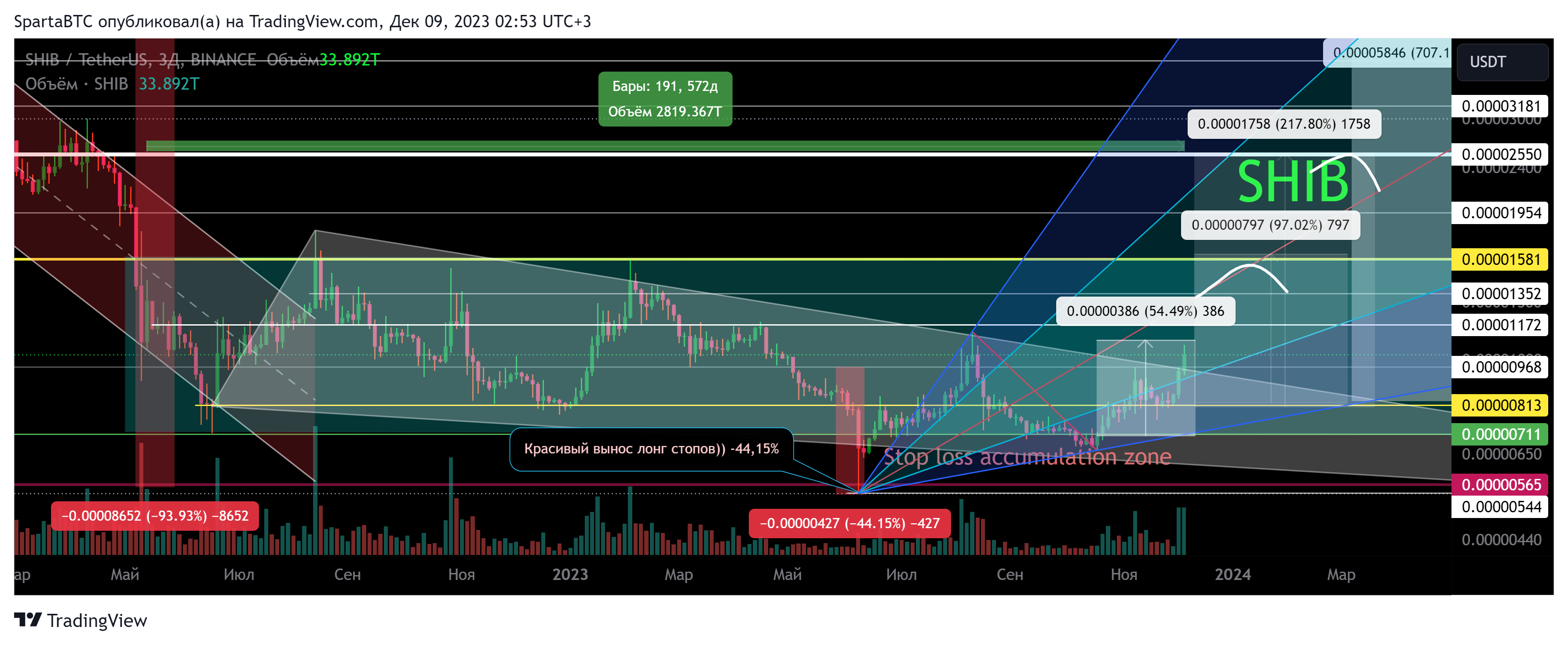Click the Объём · SHIB indicator legend
This screenshot has width=1568, height=645.
(112, 84)
